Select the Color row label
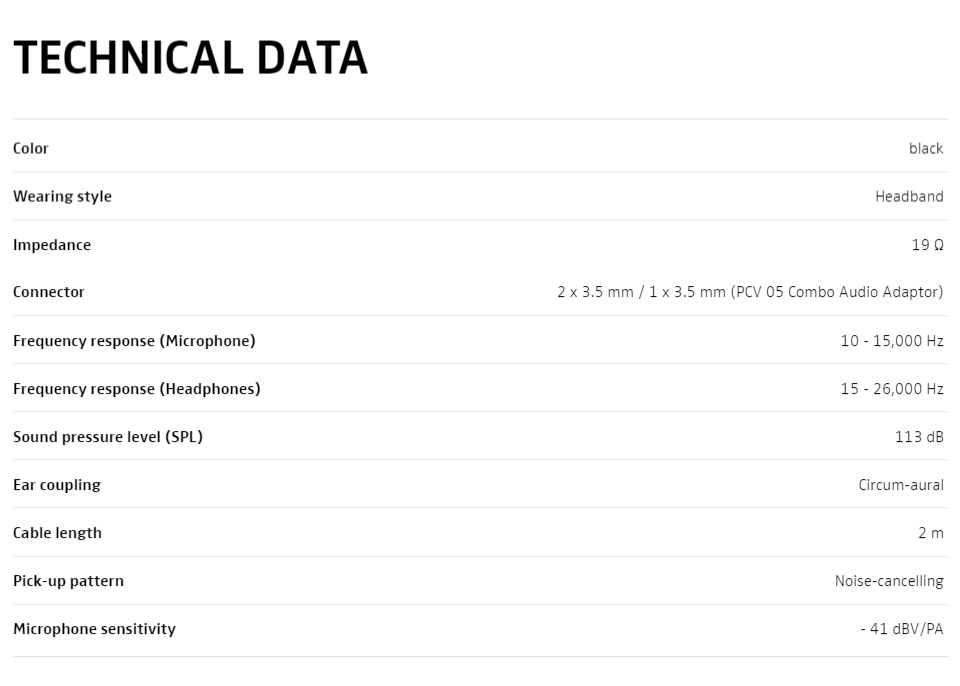 (x=31, y=148)
